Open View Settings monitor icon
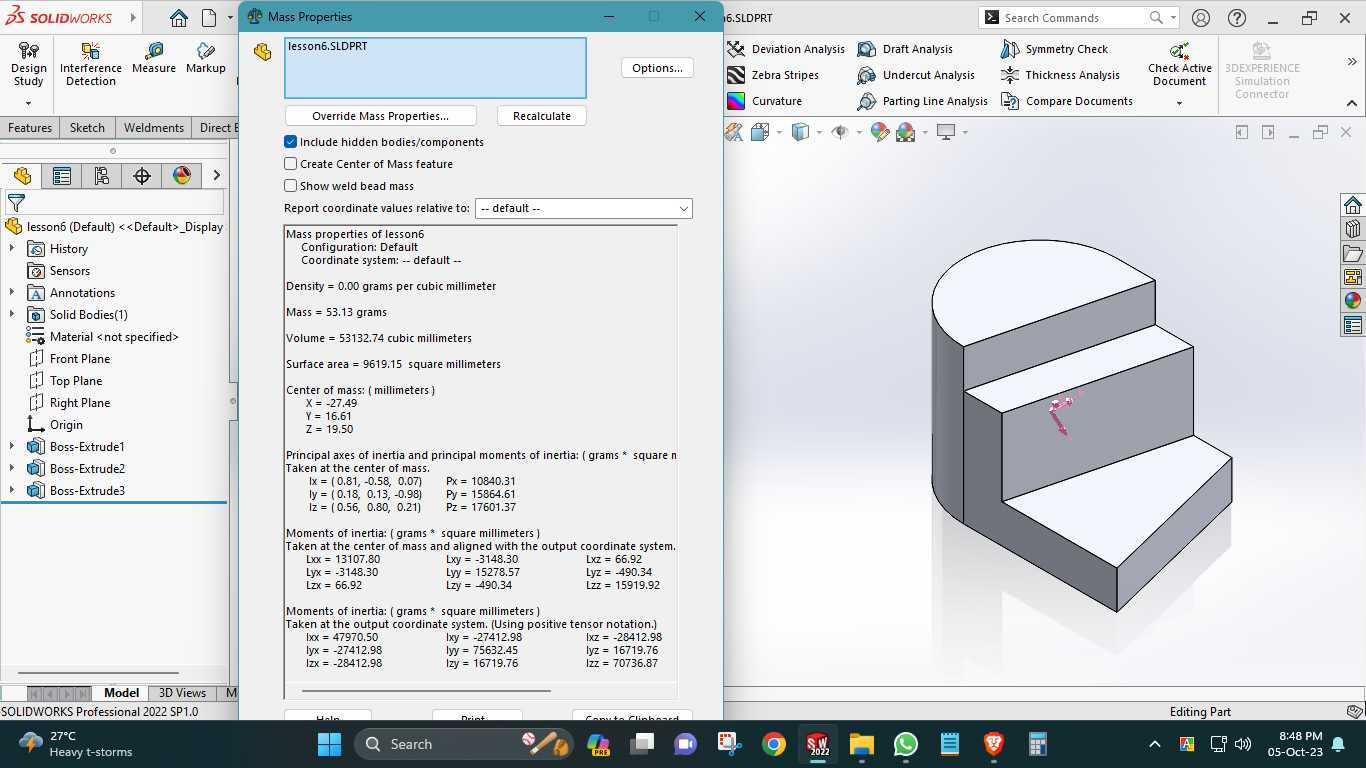1366x768 pixels. click(x=945, y=132)
